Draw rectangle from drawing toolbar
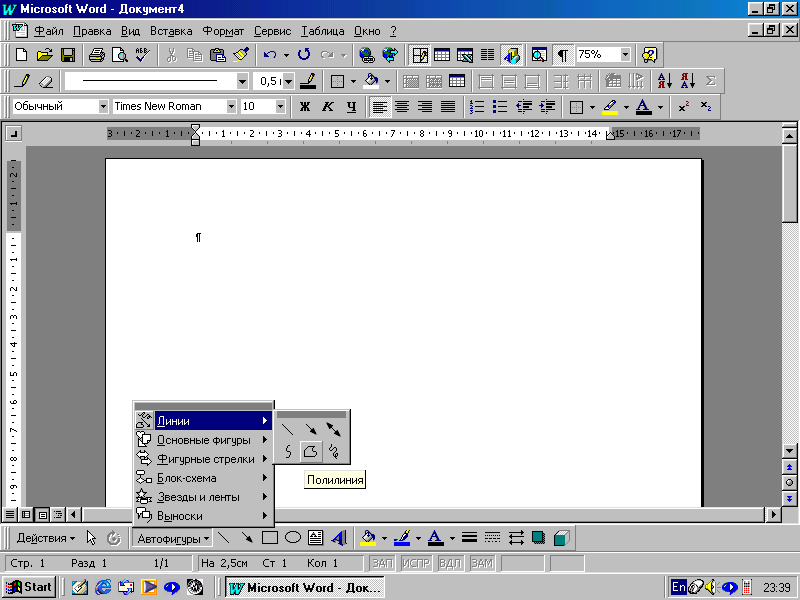The height and width of the screenshot is (600, 800). click(x=269, y=538)
